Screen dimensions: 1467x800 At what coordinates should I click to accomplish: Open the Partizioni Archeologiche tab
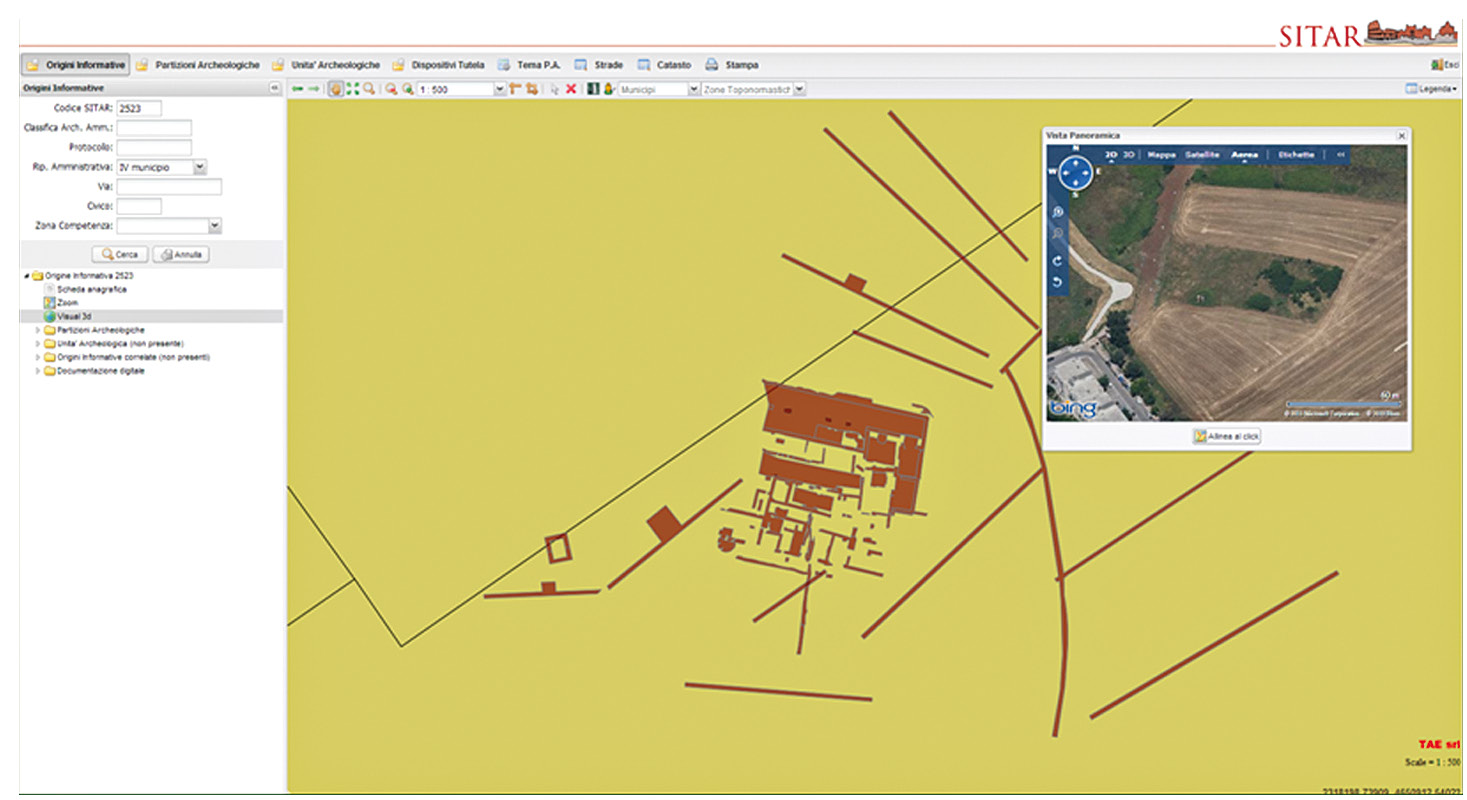[198, 64]
